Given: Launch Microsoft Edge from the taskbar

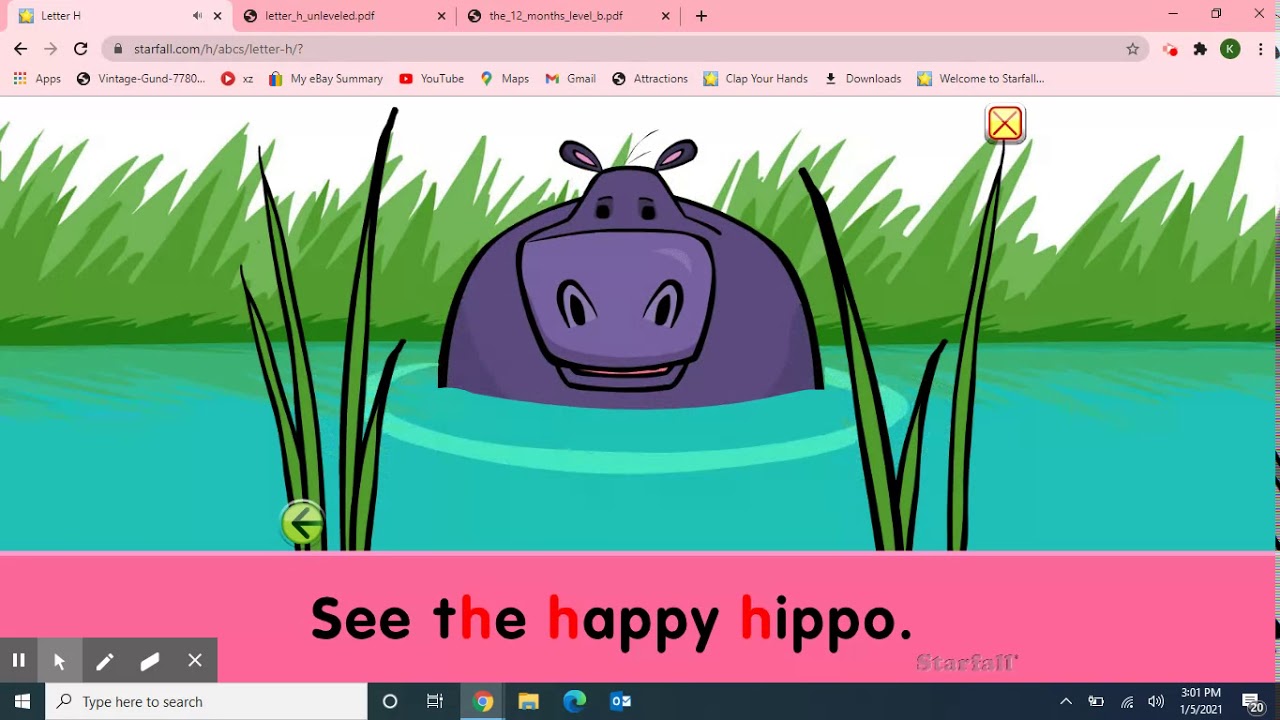Looking at the screenshot, I should coord(574,701).
